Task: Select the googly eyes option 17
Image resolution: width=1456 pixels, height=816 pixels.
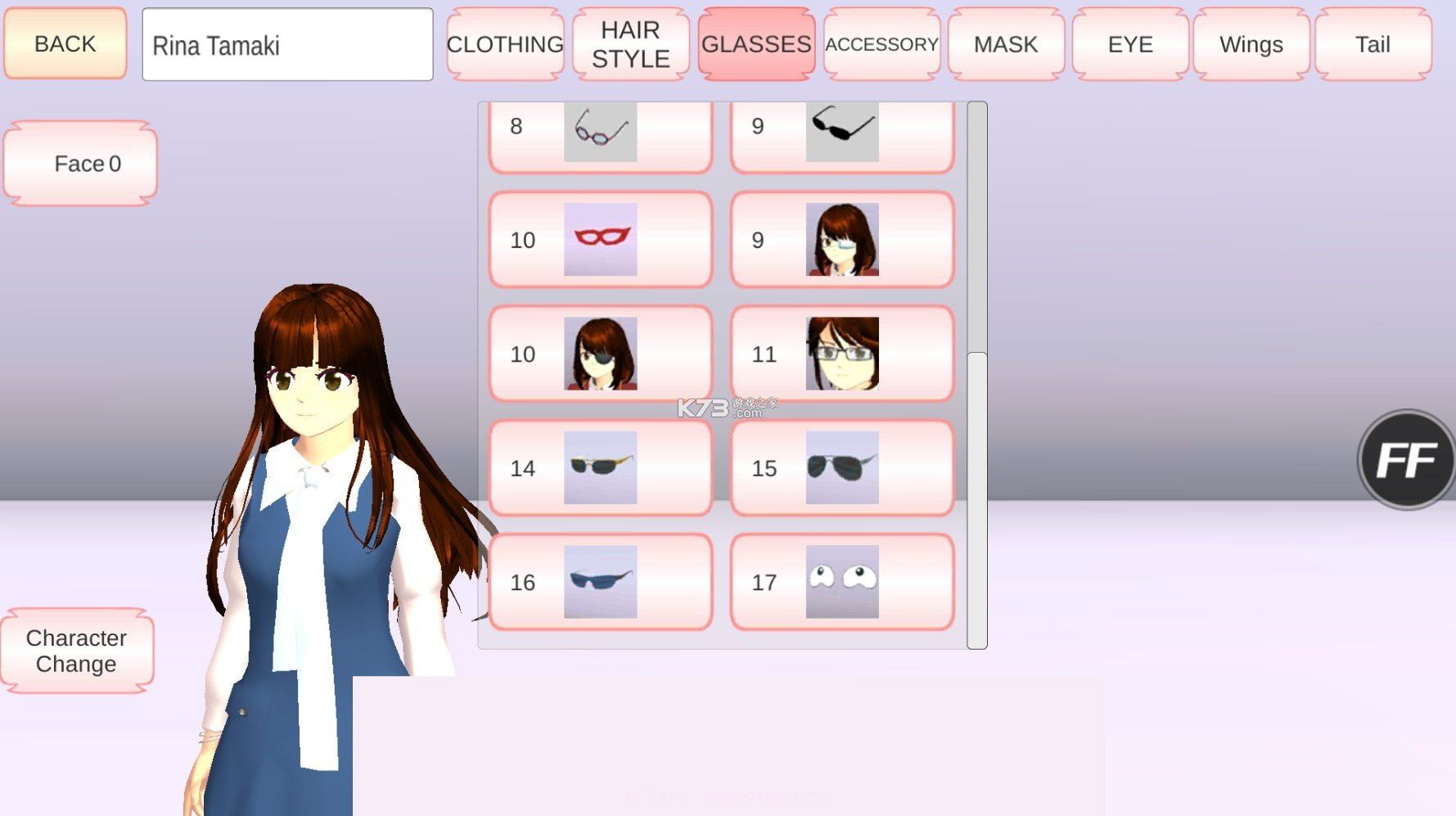Action: point(842,581)
